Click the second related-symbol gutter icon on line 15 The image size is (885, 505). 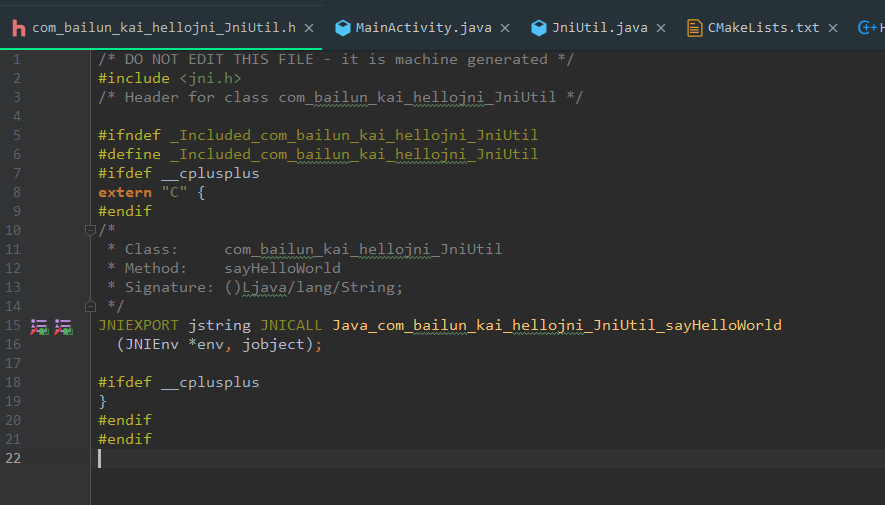coord(63,326)
